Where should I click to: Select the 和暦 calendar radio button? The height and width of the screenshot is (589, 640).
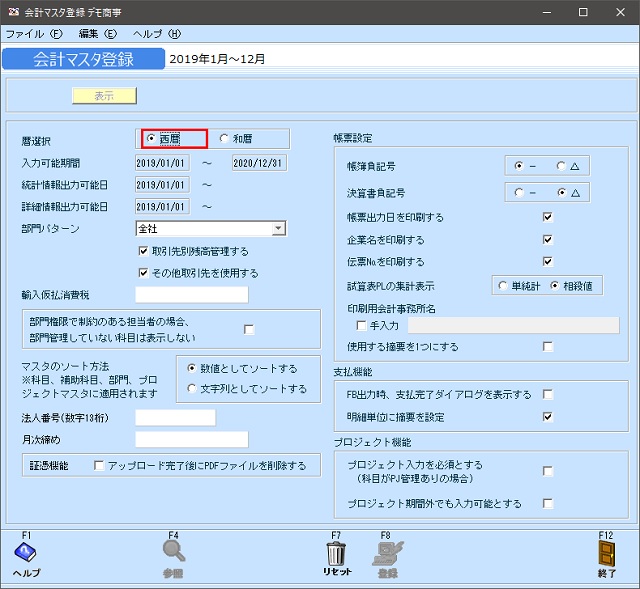click(224, 138)
